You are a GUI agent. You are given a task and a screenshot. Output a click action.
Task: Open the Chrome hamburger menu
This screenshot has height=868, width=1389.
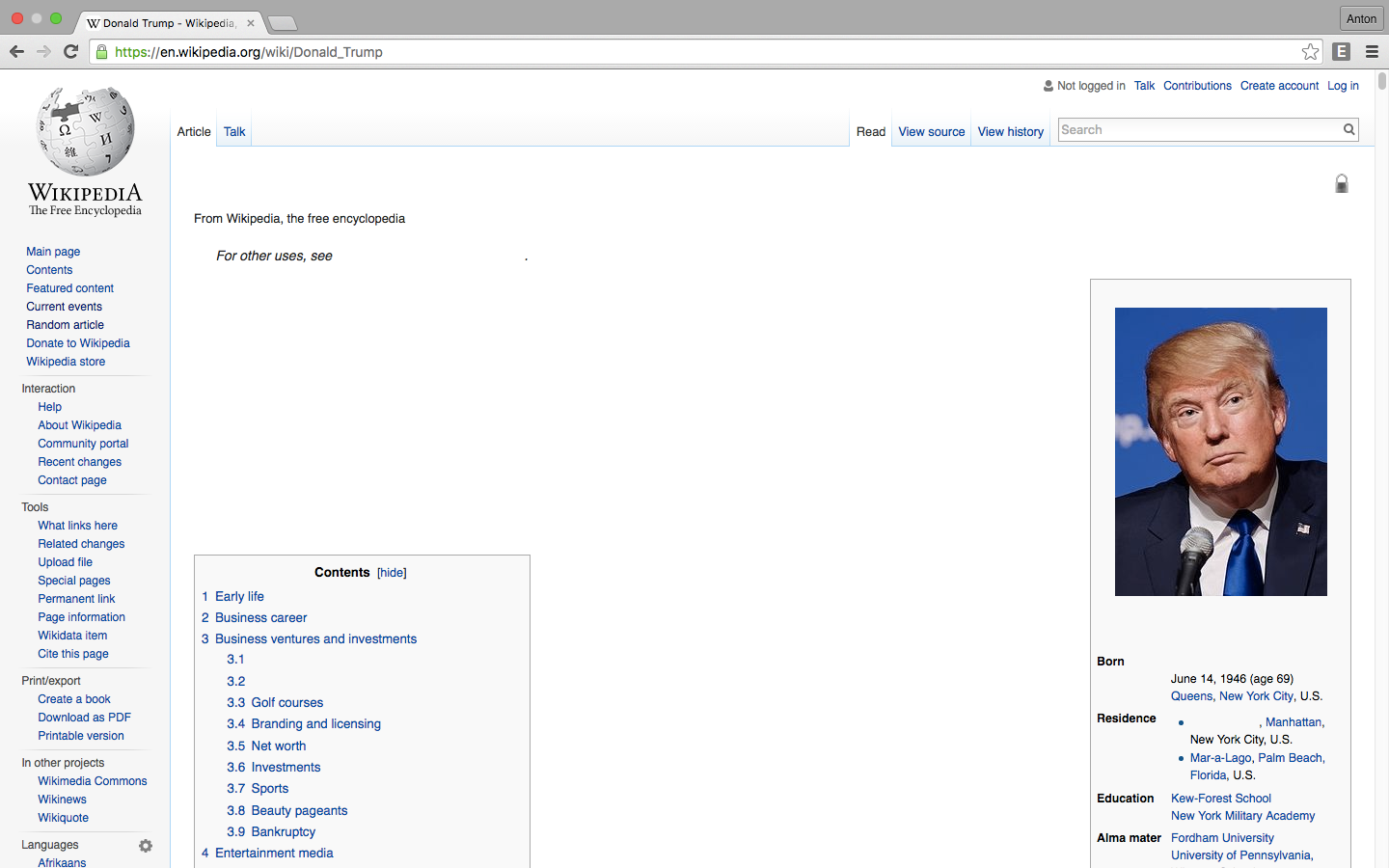(x=1372, y=52)
